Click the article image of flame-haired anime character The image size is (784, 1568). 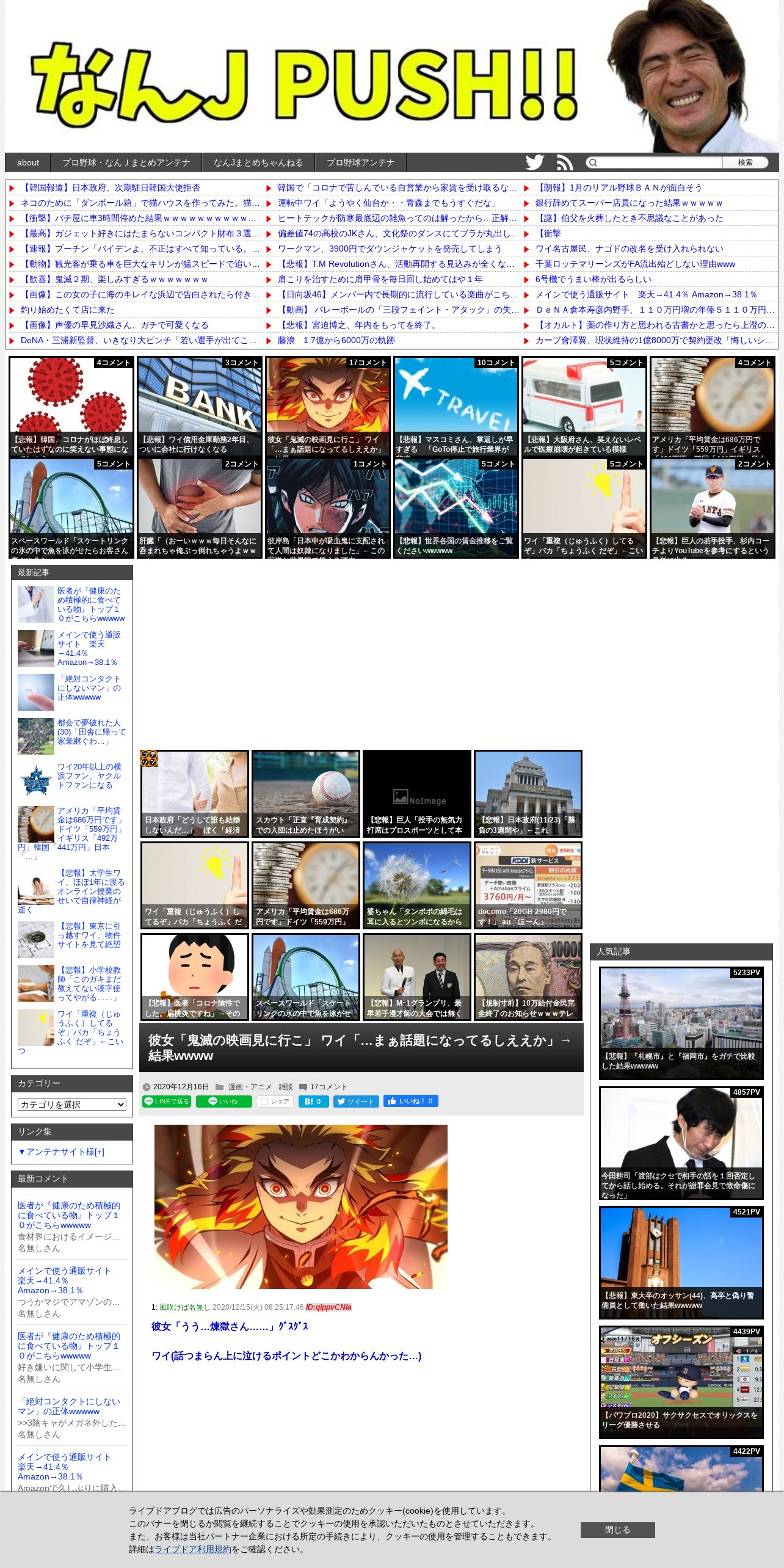pos(301,1207)
